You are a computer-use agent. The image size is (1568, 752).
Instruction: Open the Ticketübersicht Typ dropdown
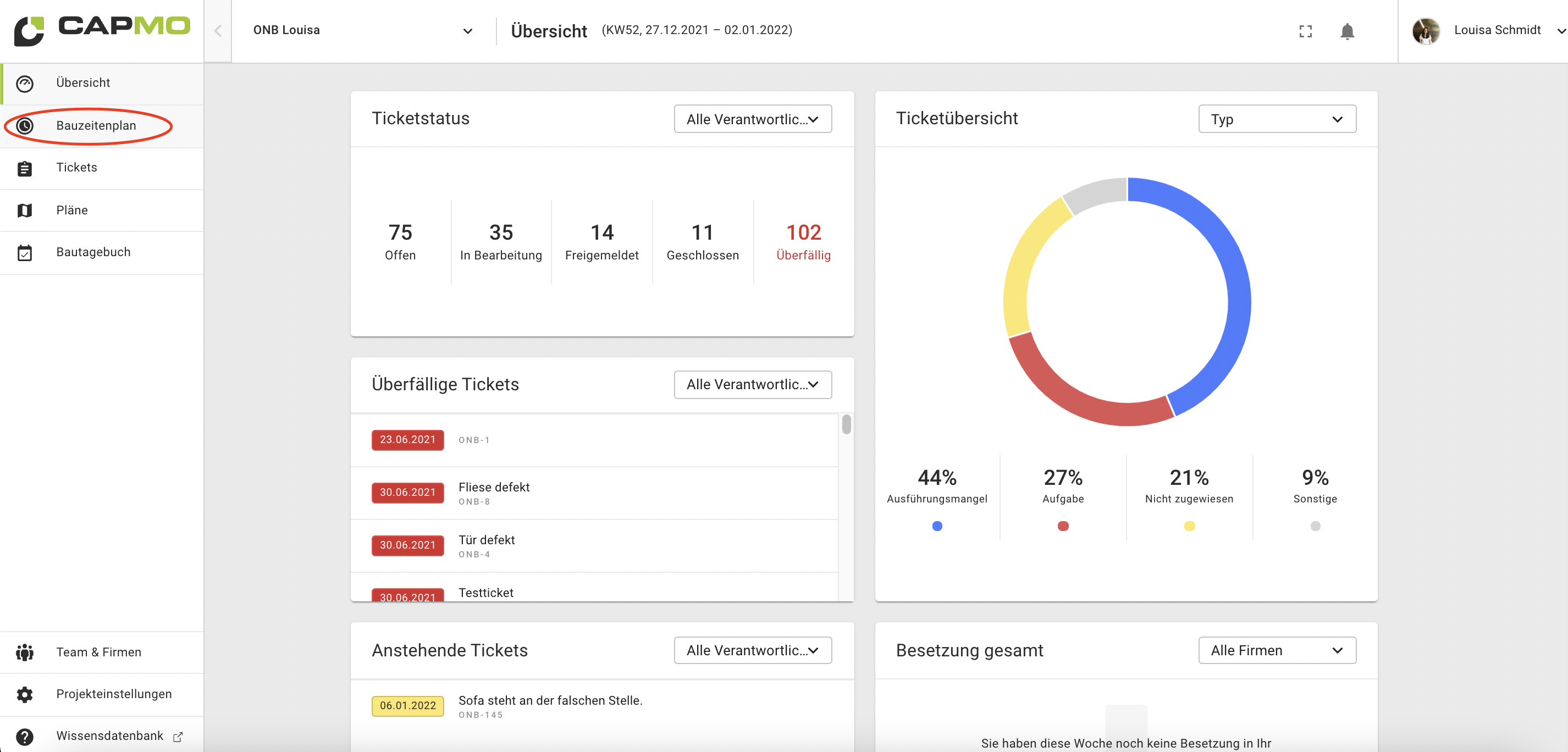(x=1277, y=119)
